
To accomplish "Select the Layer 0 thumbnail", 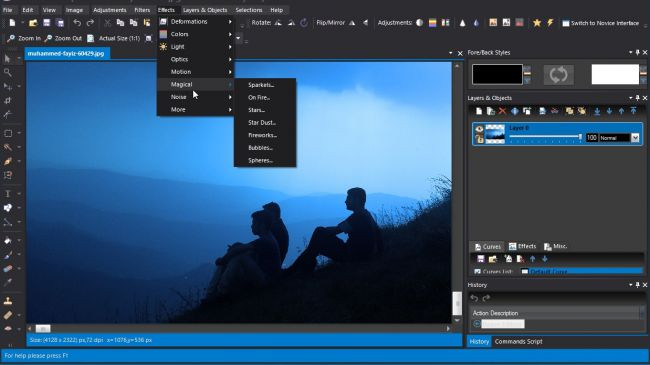I will [495, 134].
